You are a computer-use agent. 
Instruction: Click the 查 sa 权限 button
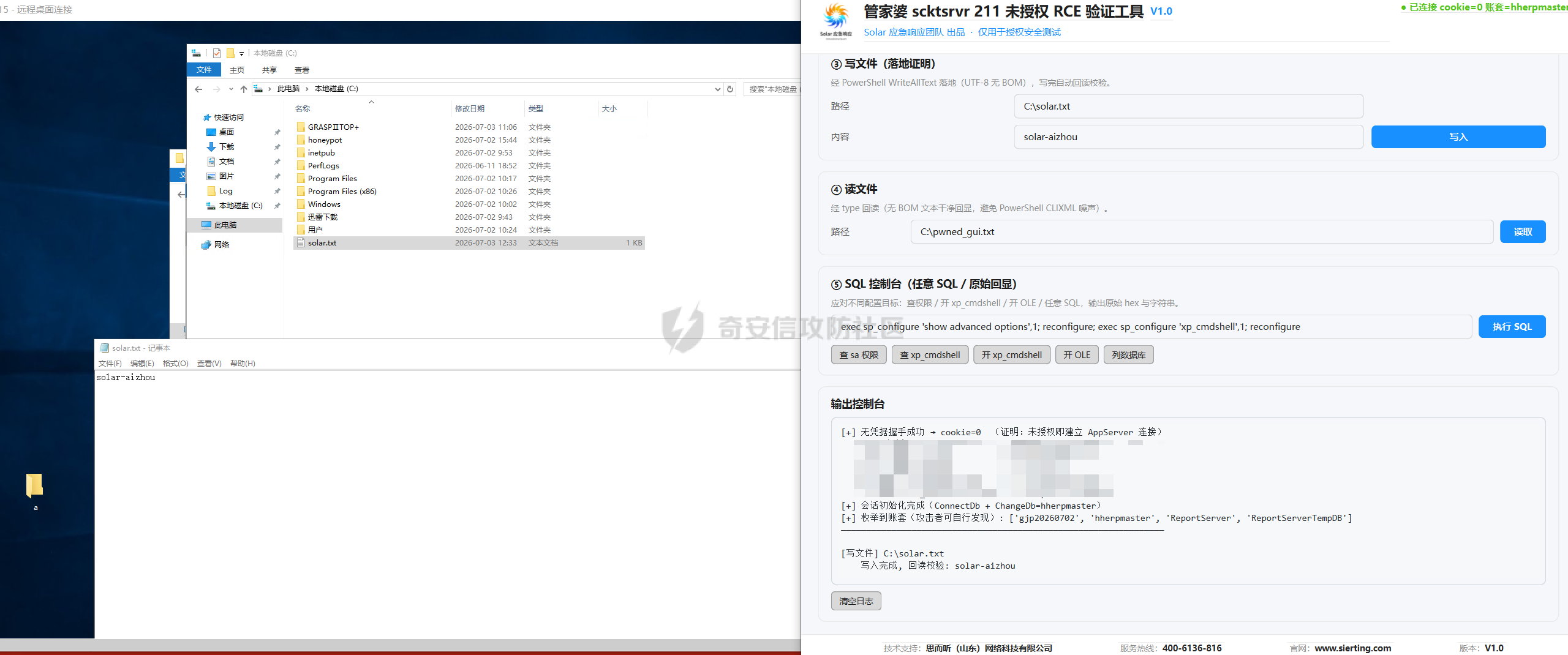(x=859, y=355)
